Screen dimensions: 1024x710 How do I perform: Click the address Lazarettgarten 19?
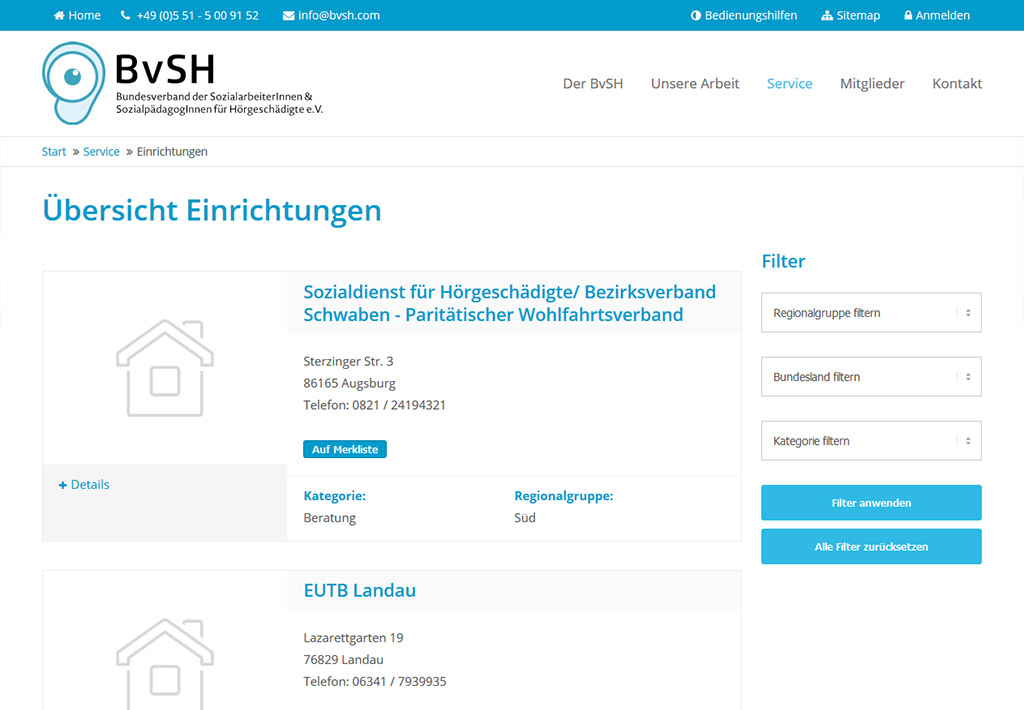353,637
